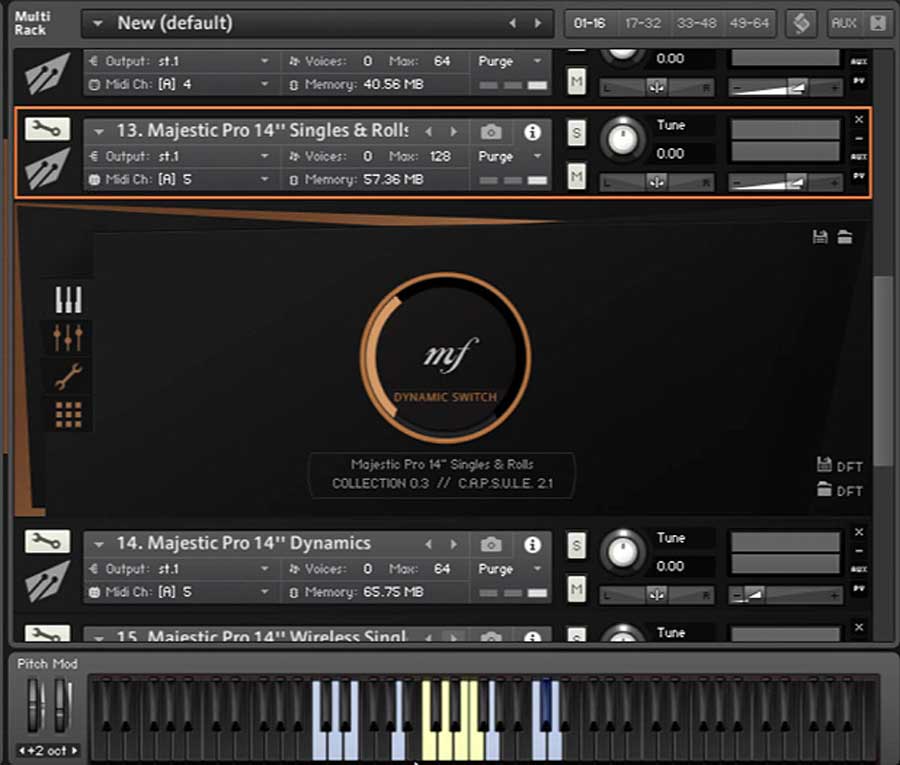
Task: Minimize the Dynamics instrument header
Action: (x=859, y=551)
